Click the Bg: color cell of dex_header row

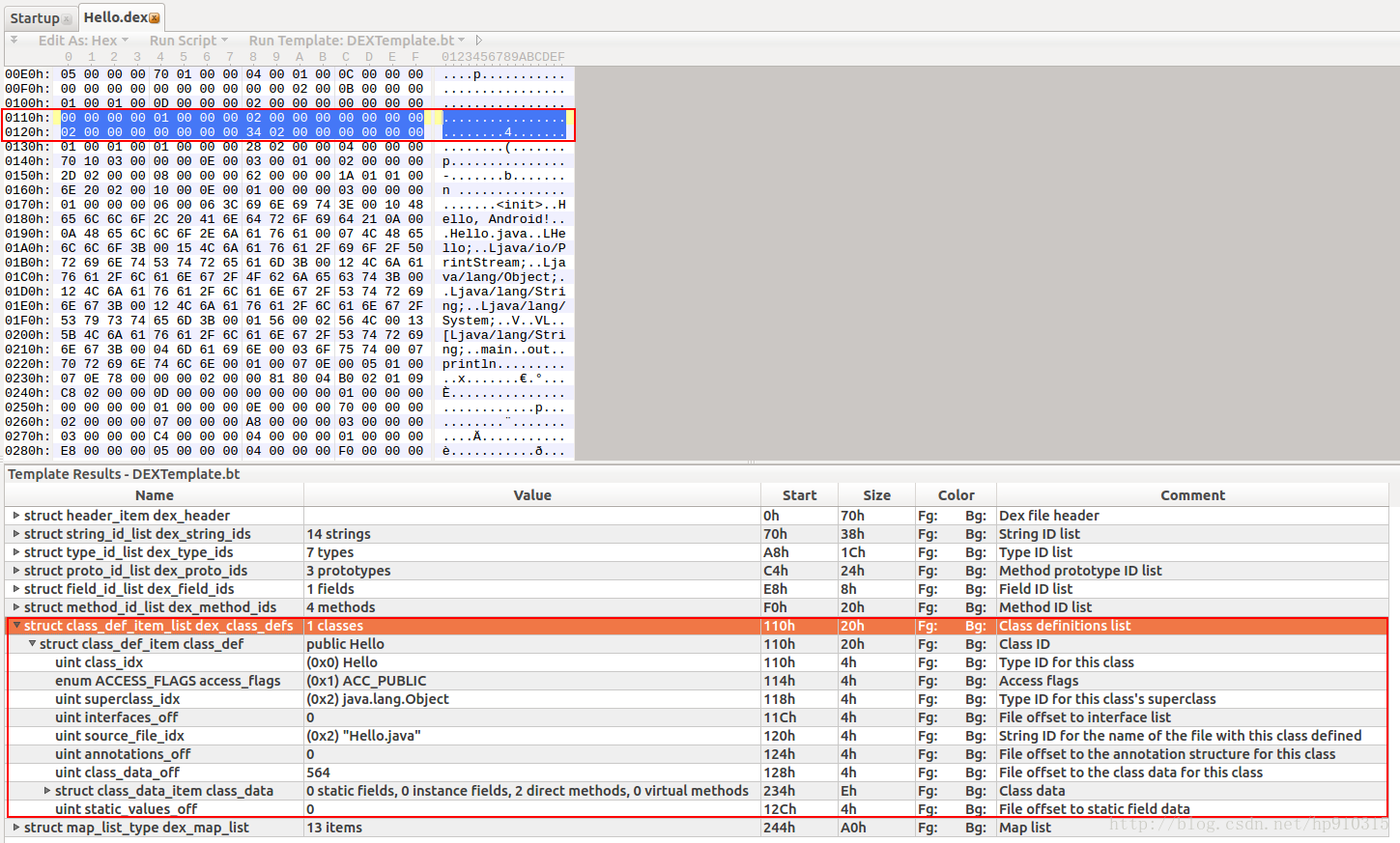click(975, 516)
